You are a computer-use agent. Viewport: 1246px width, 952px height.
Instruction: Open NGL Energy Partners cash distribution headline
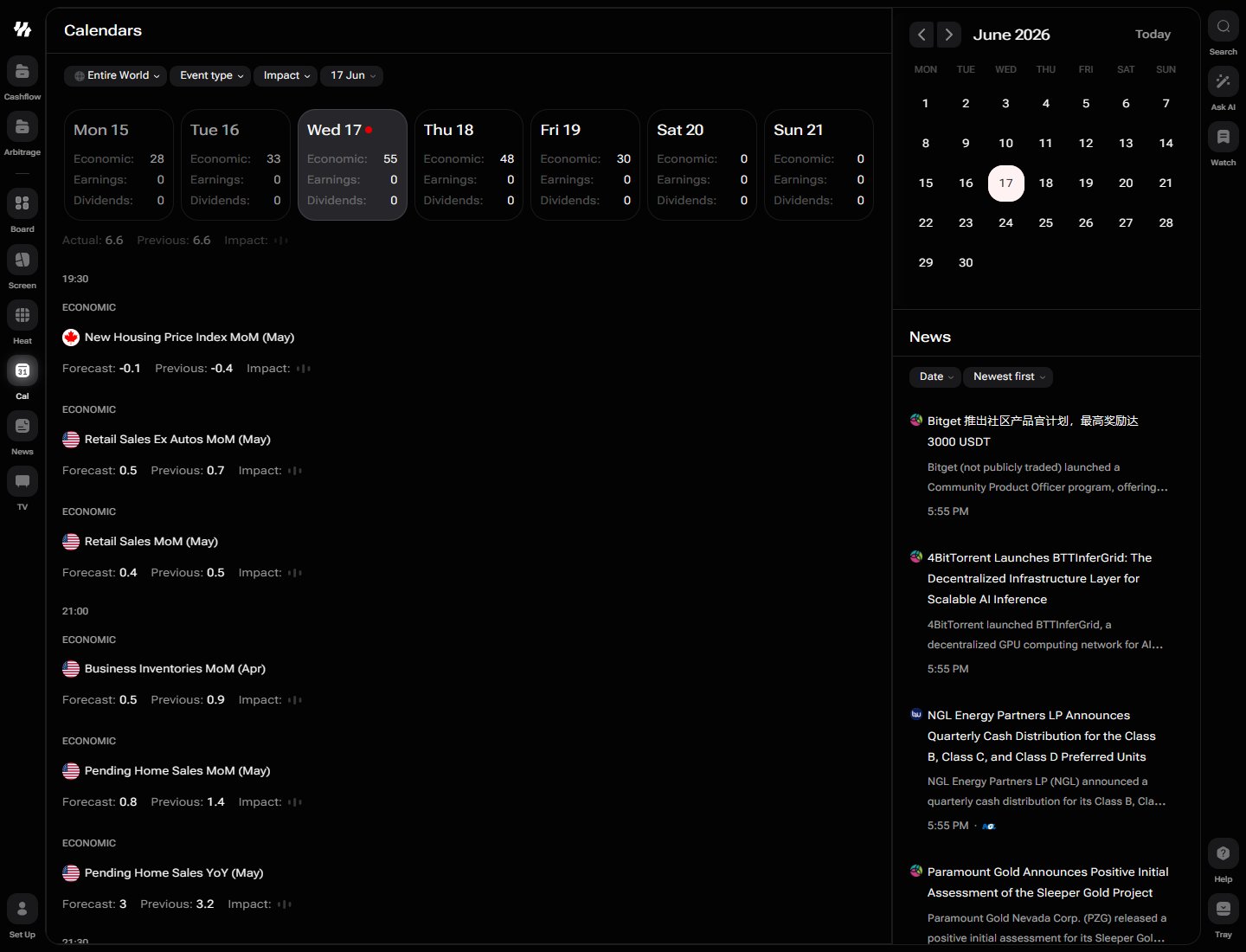coord(1042,736)
